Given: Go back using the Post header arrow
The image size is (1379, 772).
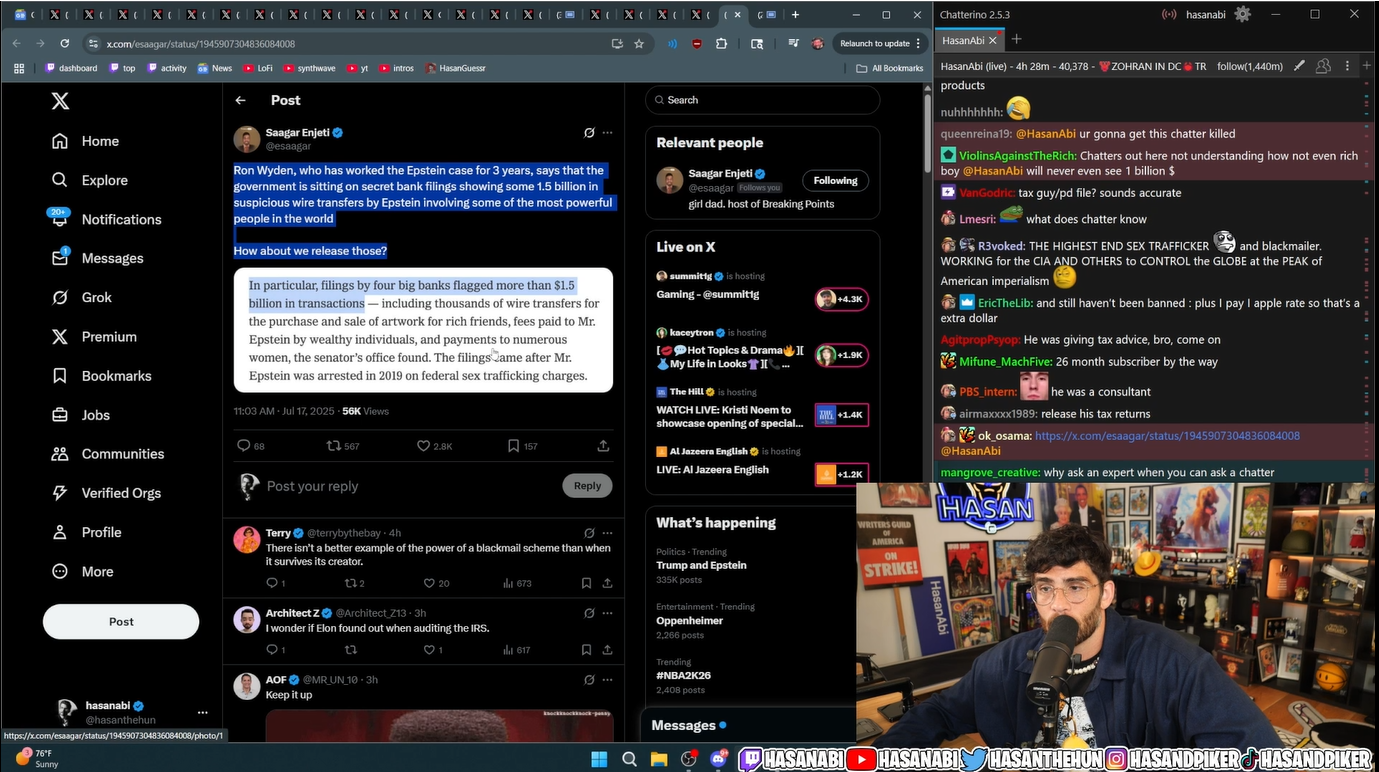Looking at the screenshot, I should tap(241, 100).
